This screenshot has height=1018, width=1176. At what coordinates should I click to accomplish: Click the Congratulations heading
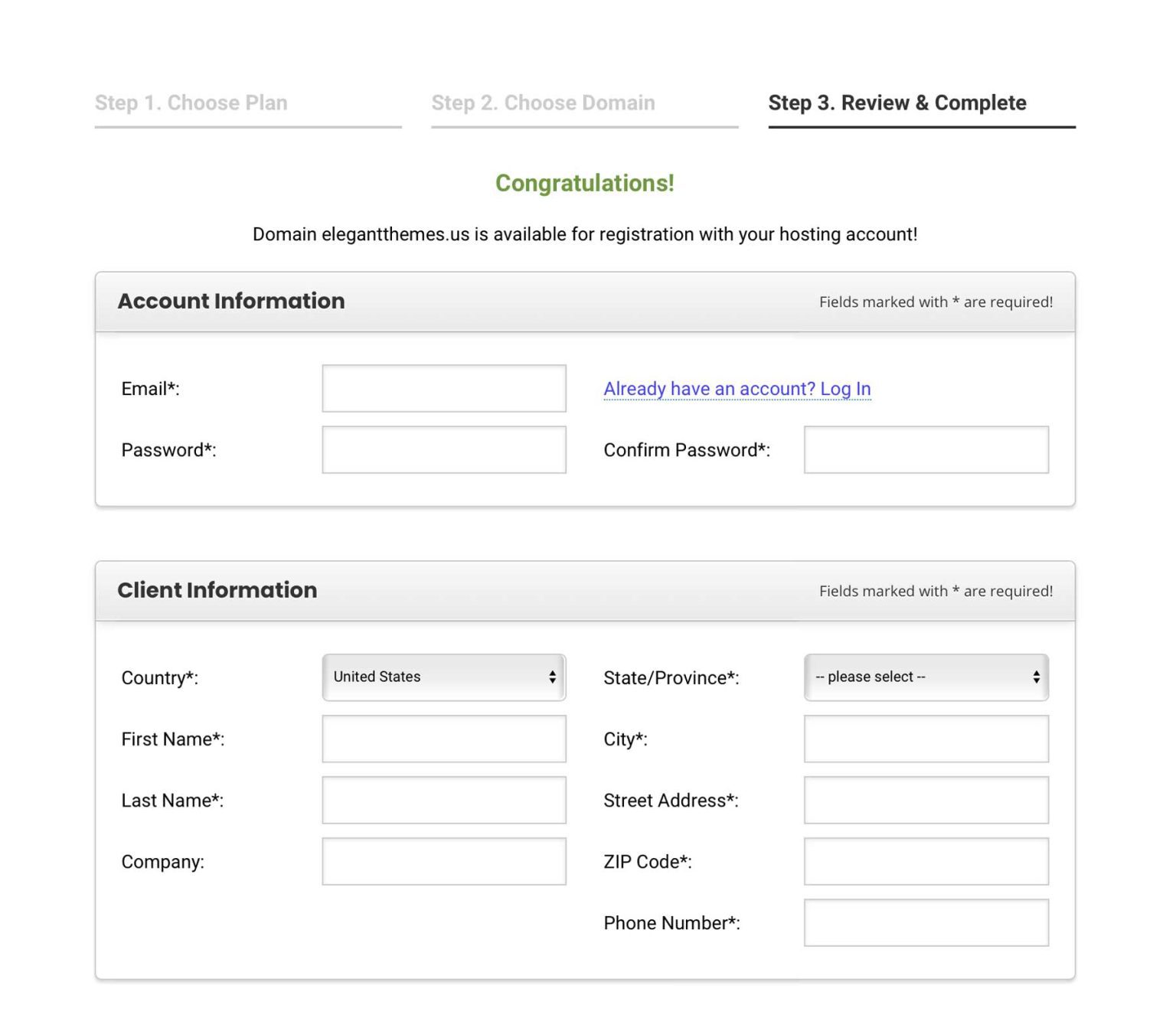click(584, 183)
